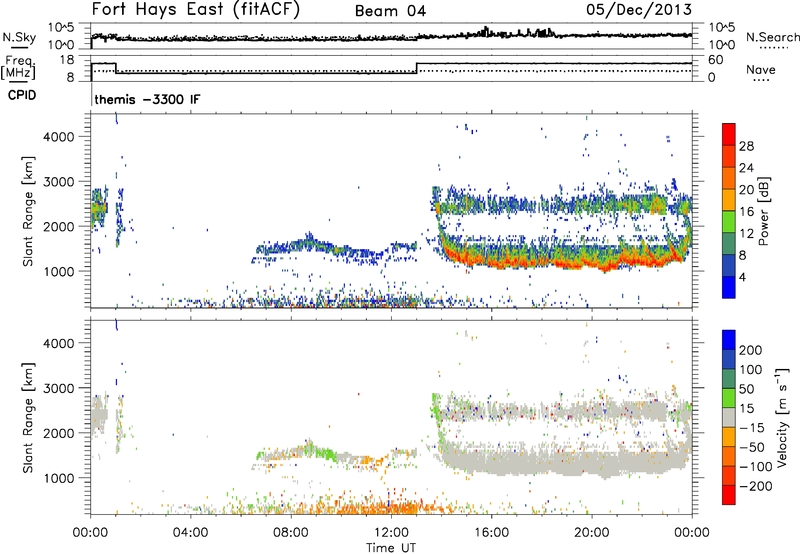The height and width of the screenshot is (554, 800).
Task: Click the 'Power [dB]' color bar label
Action: click(764, 211)
